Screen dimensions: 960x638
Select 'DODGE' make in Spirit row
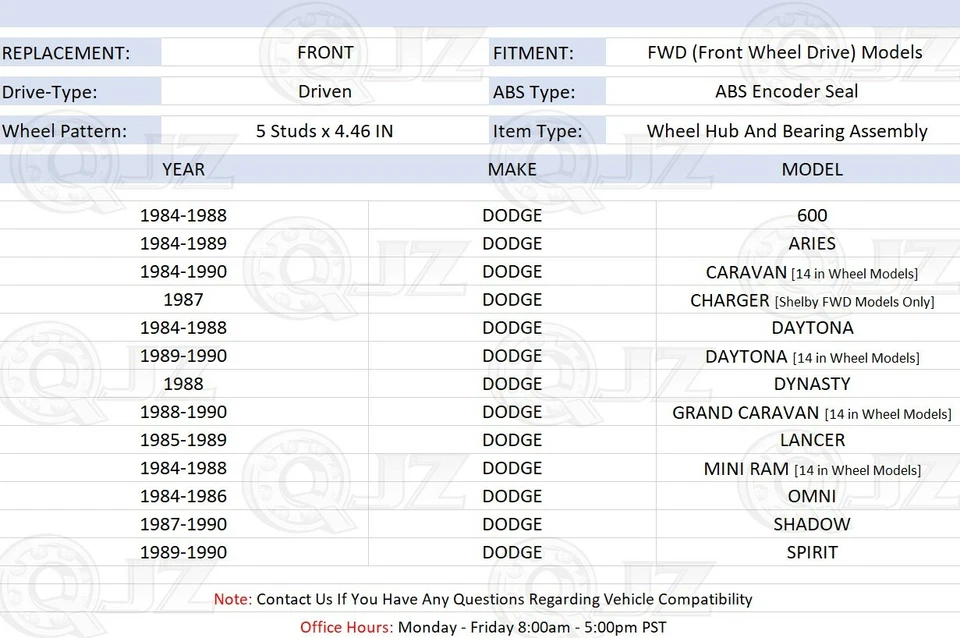(512, 553)
